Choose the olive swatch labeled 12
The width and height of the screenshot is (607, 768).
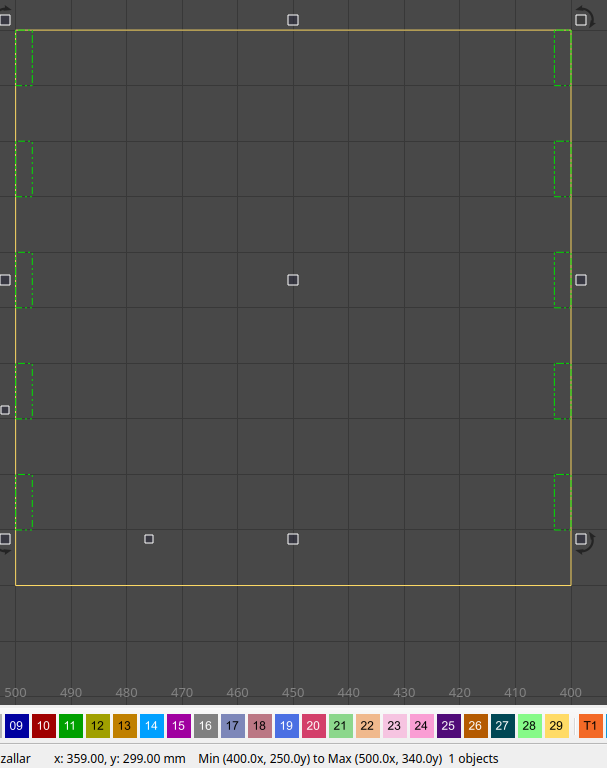coord(97,725)
